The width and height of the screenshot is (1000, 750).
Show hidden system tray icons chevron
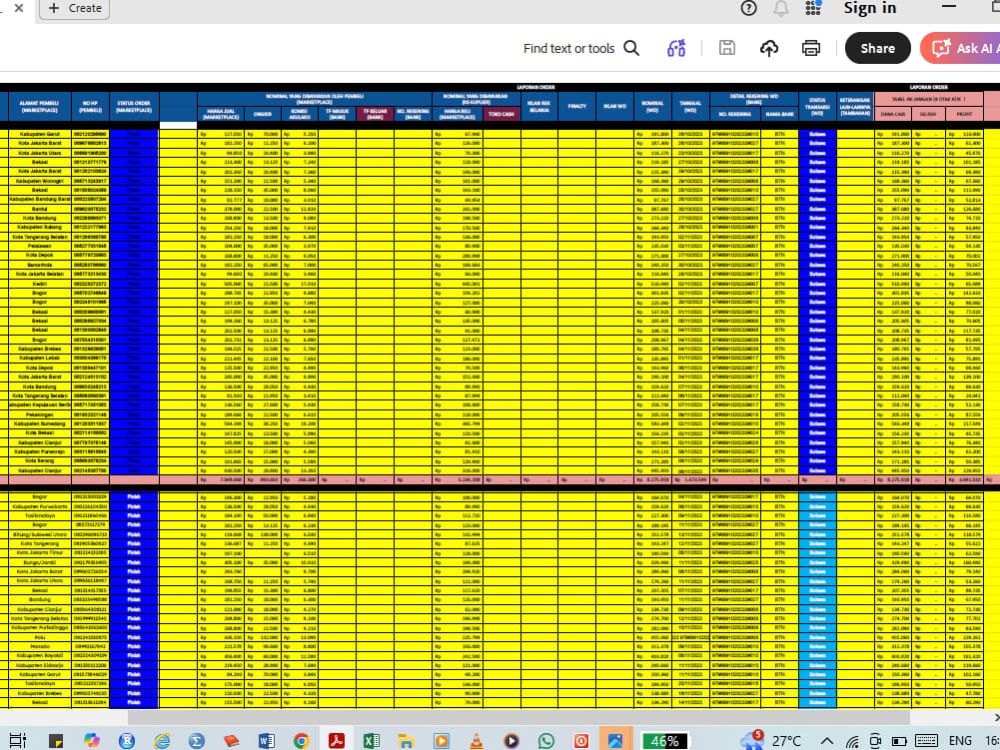tap(827, 741)
